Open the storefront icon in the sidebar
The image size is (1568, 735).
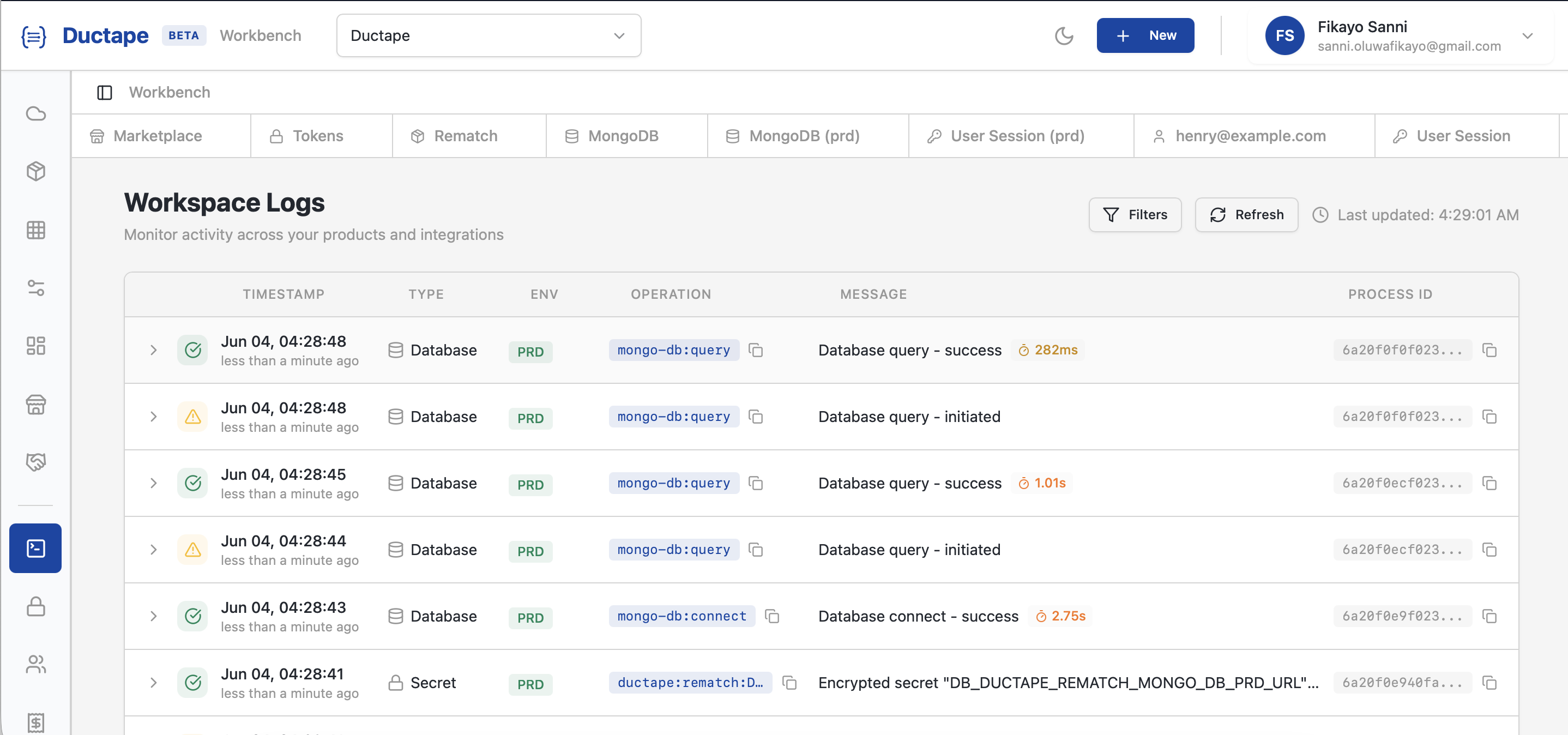[x=36, y=405]
